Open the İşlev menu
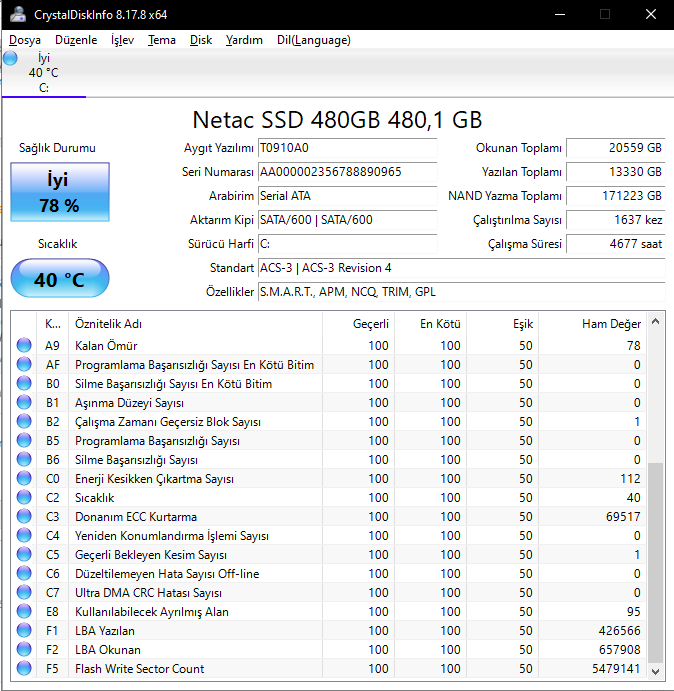674x691 pixels. pos(122,40)
